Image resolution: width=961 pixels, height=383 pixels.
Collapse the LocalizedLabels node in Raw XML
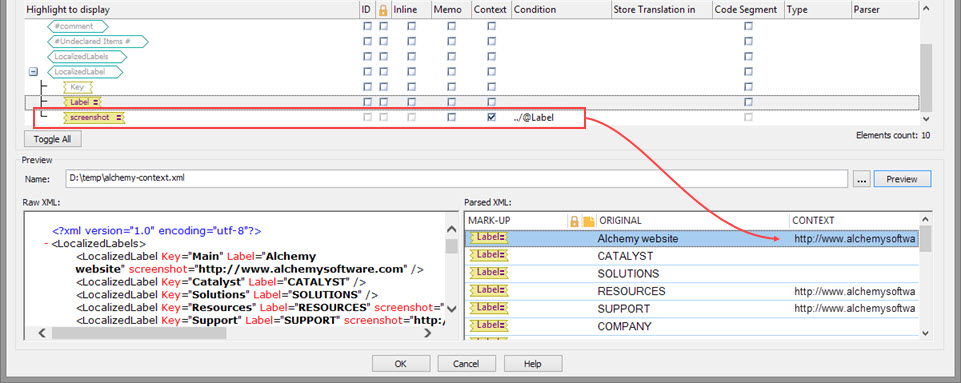[47, 244]
